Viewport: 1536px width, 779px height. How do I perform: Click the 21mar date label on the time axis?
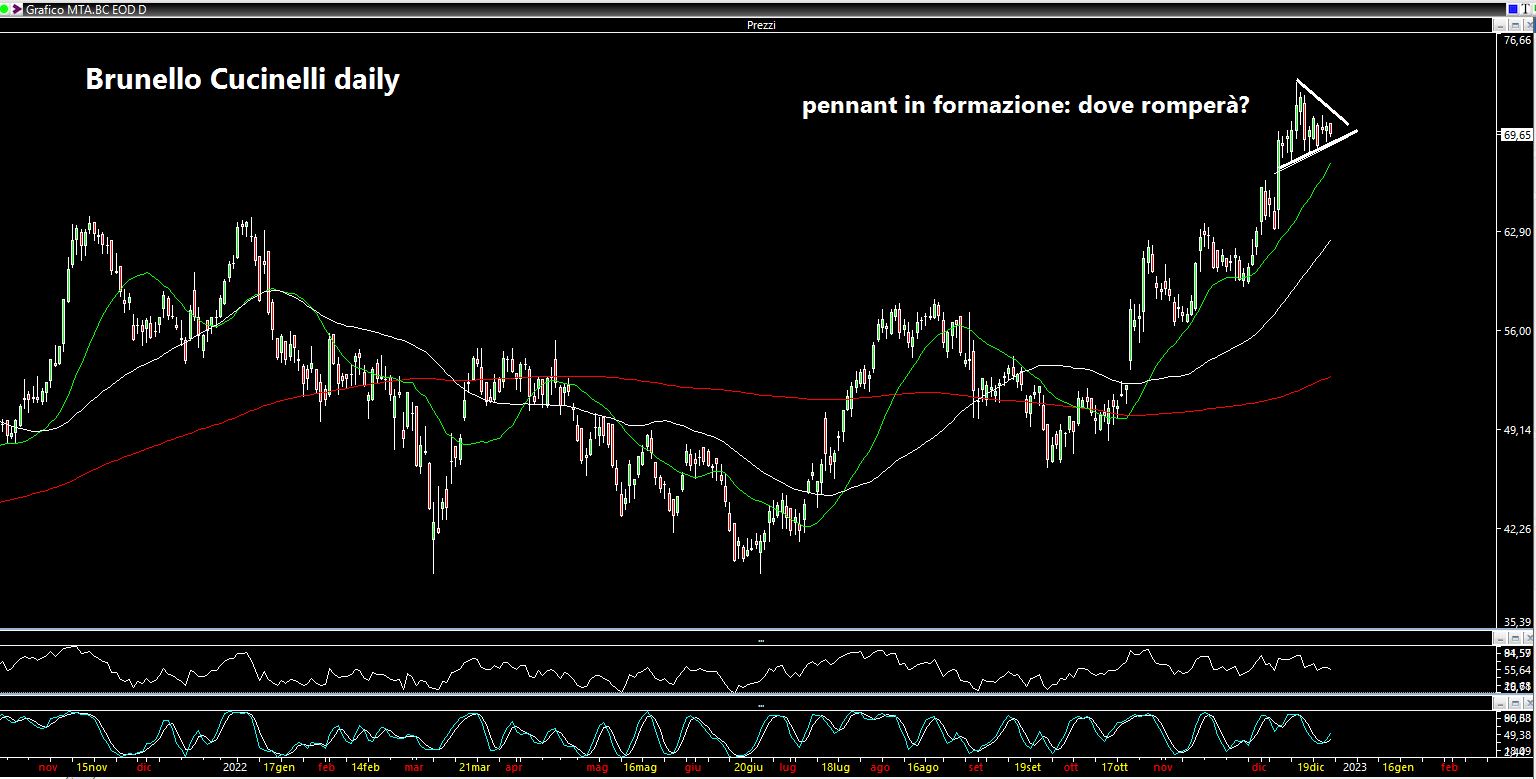[x=474, y=768]
